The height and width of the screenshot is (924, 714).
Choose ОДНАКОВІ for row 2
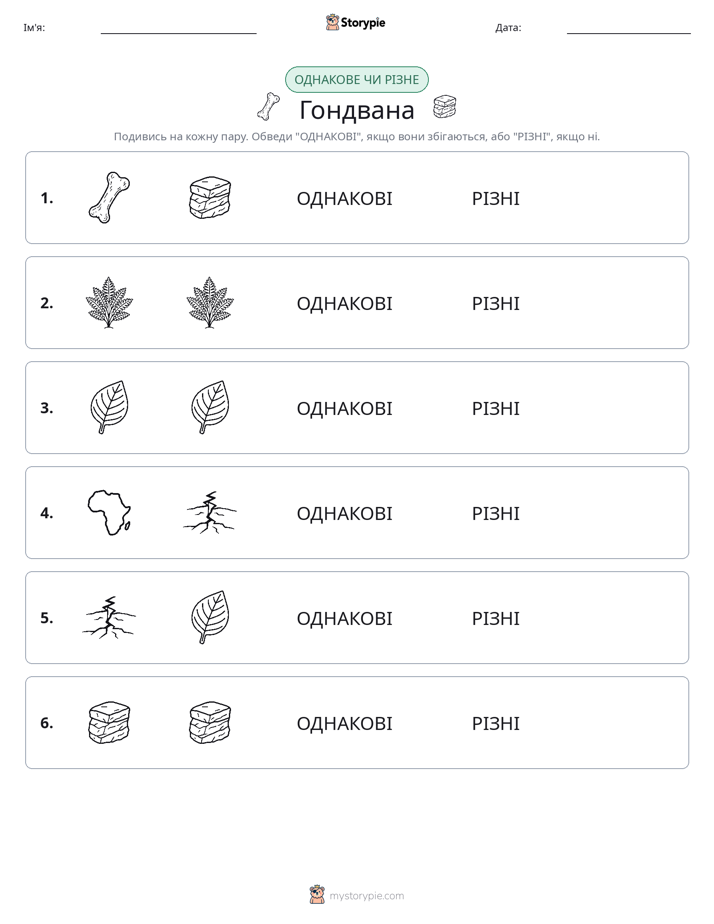[x=344, y=303]
